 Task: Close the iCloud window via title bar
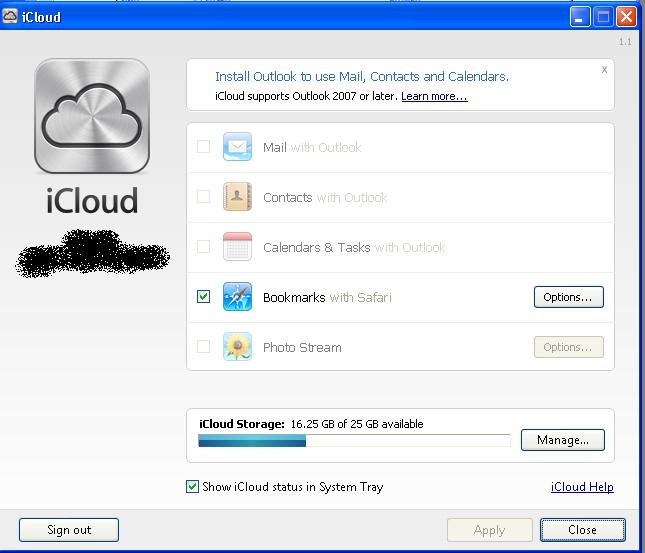(626, 17)
